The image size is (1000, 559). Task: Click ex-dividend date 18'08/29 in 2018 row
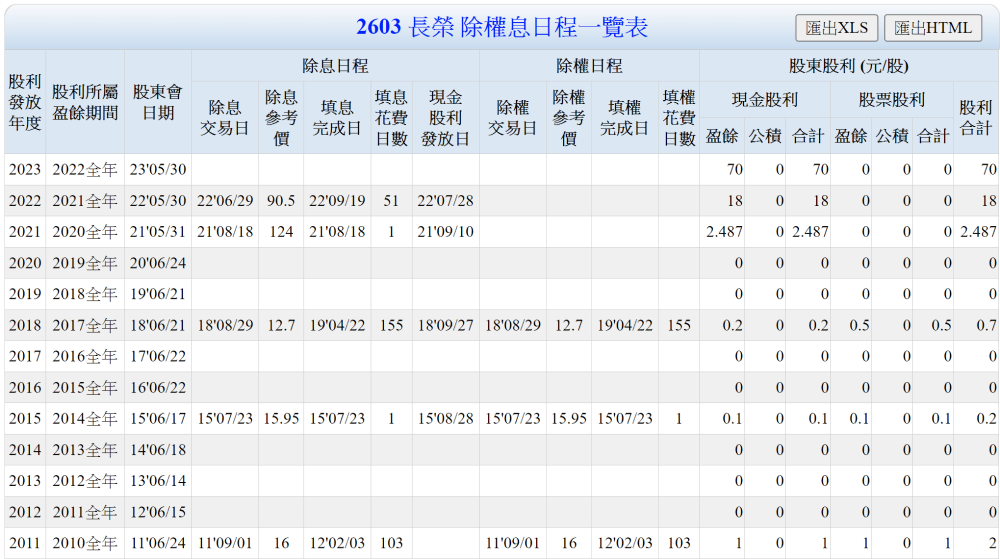pos(224,326)
